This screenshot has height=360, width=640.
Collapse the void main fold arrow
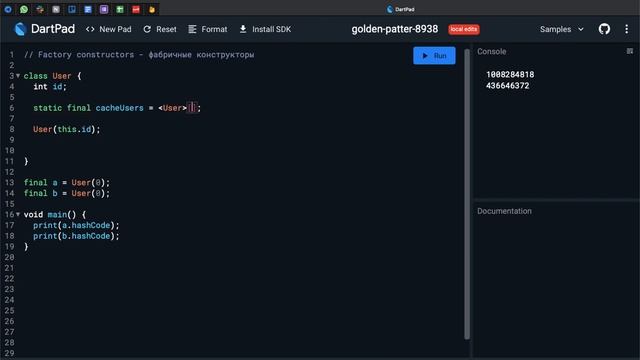click(x=18, y=214)
